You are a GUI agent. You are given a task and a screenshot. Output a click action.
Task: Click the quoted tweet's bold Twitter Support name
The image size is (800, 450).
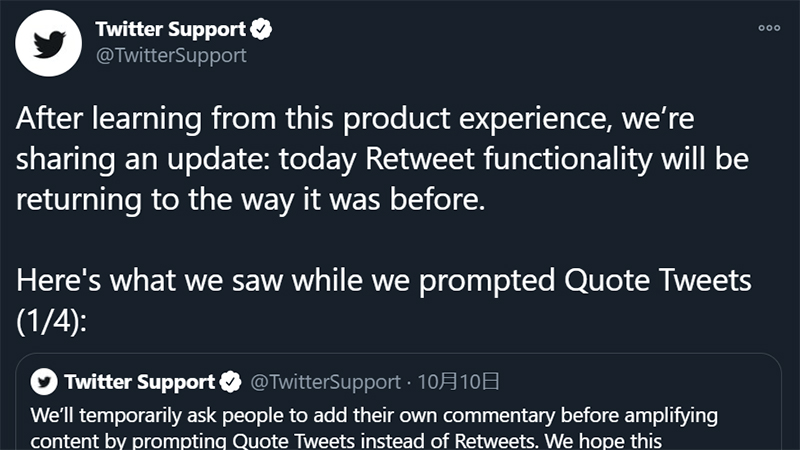tap(139, 382)
